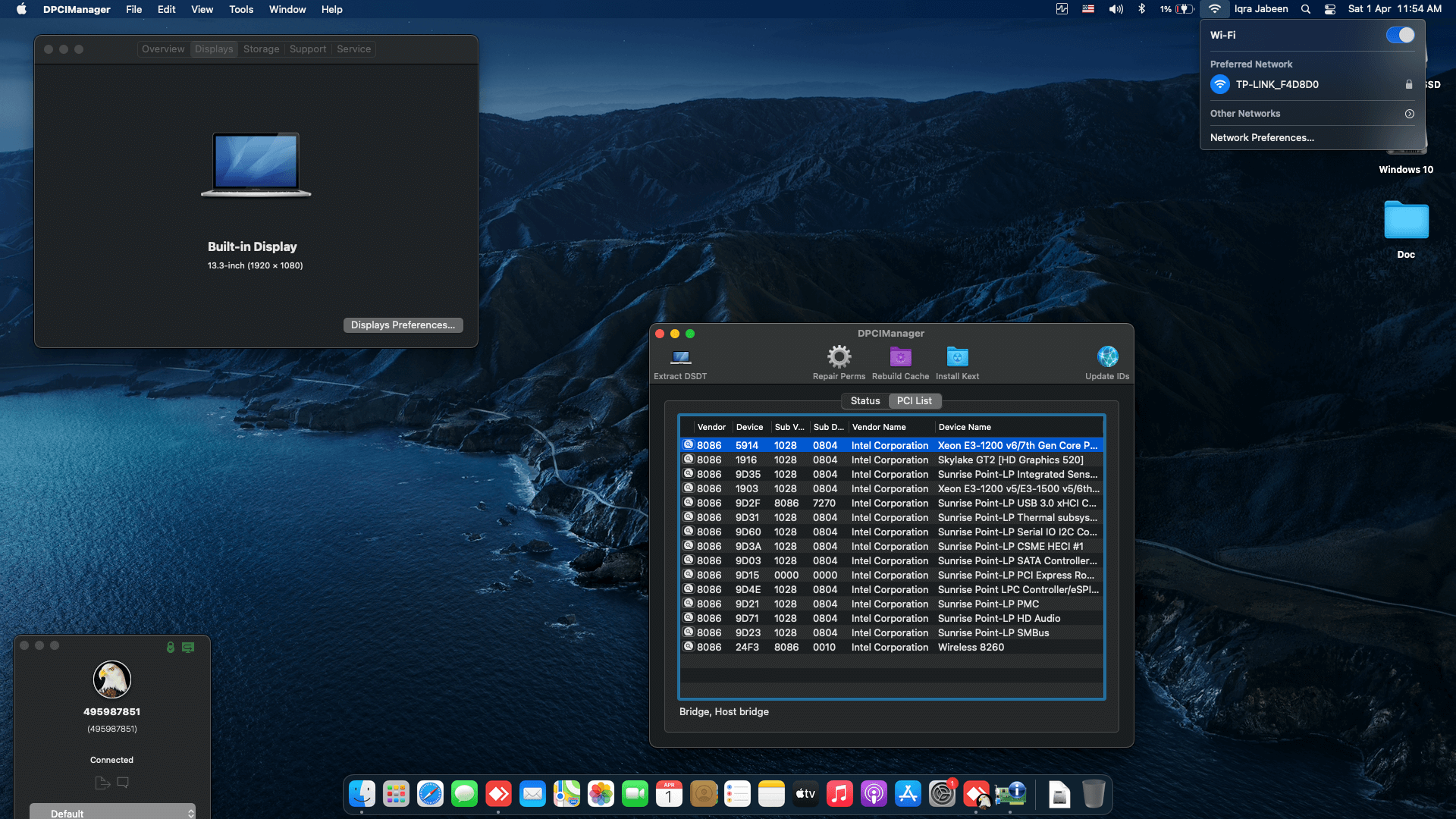Open the App Store from the Dock

pyautogui.click(x=908, y=794)
